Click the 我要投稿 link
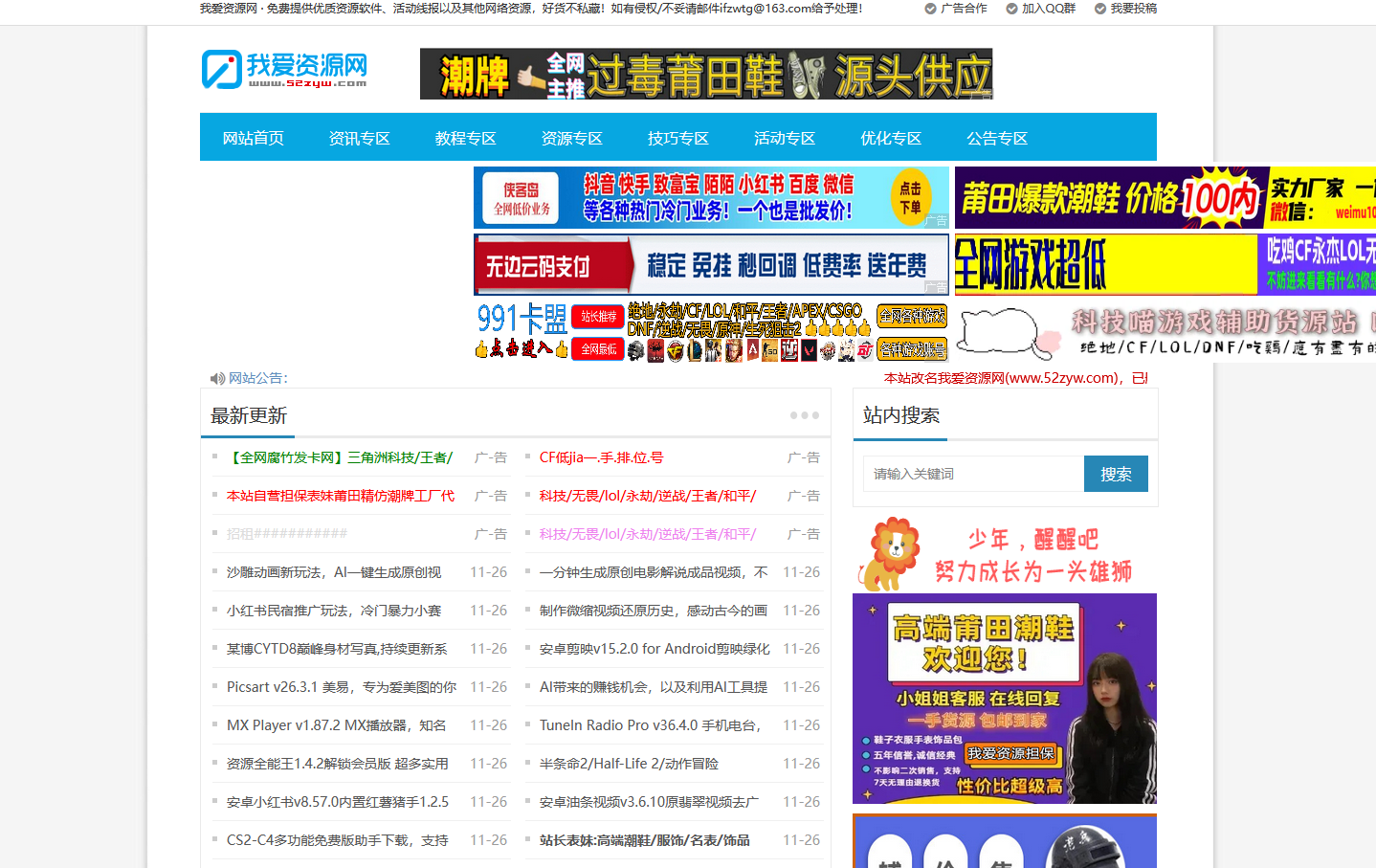The image size is (1376, 868). pyautogui.click(x=1134, y=9)
